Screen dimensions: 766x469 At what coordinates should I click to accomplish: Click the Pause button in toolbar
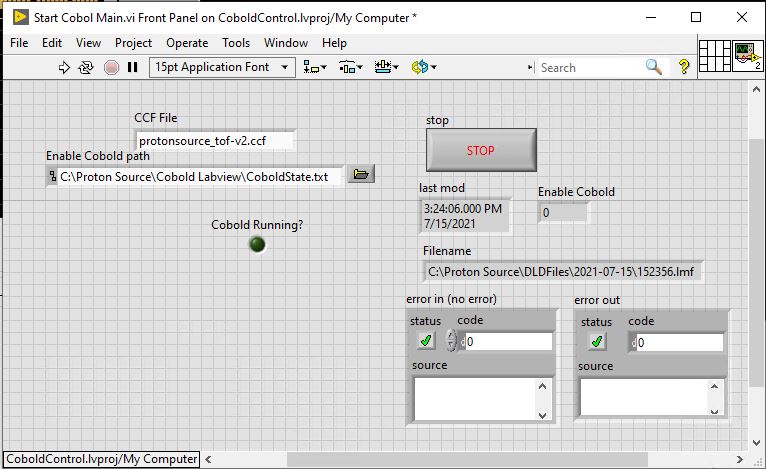(x=132, y=67)
